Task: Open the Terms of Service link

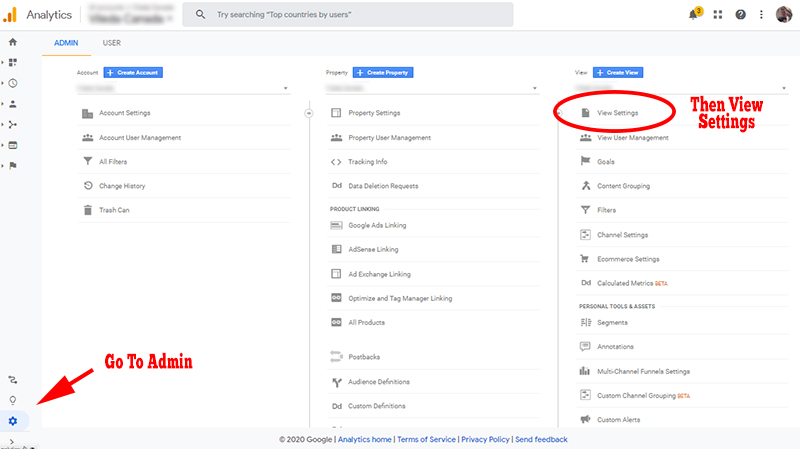Action: (427, 439)
